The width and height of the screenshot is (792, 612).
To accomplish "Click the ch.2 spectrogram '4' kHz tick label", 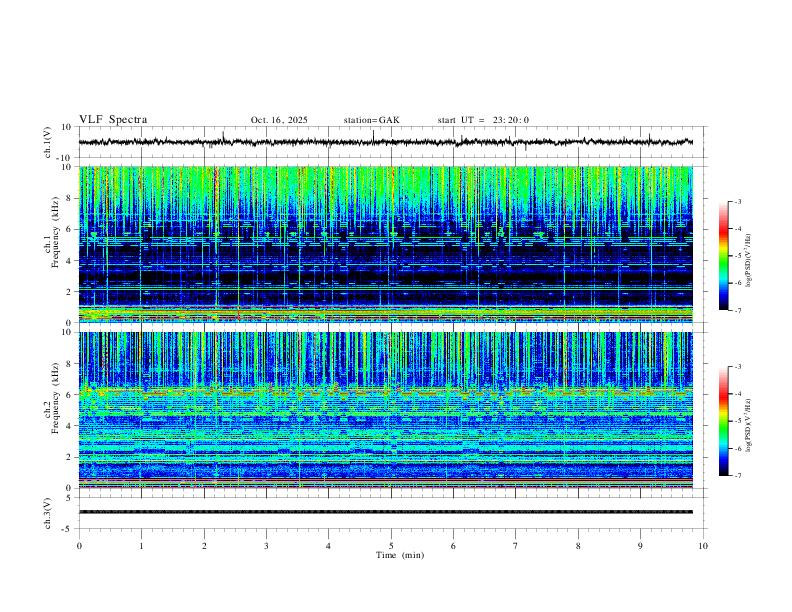I will coord(69,426).
